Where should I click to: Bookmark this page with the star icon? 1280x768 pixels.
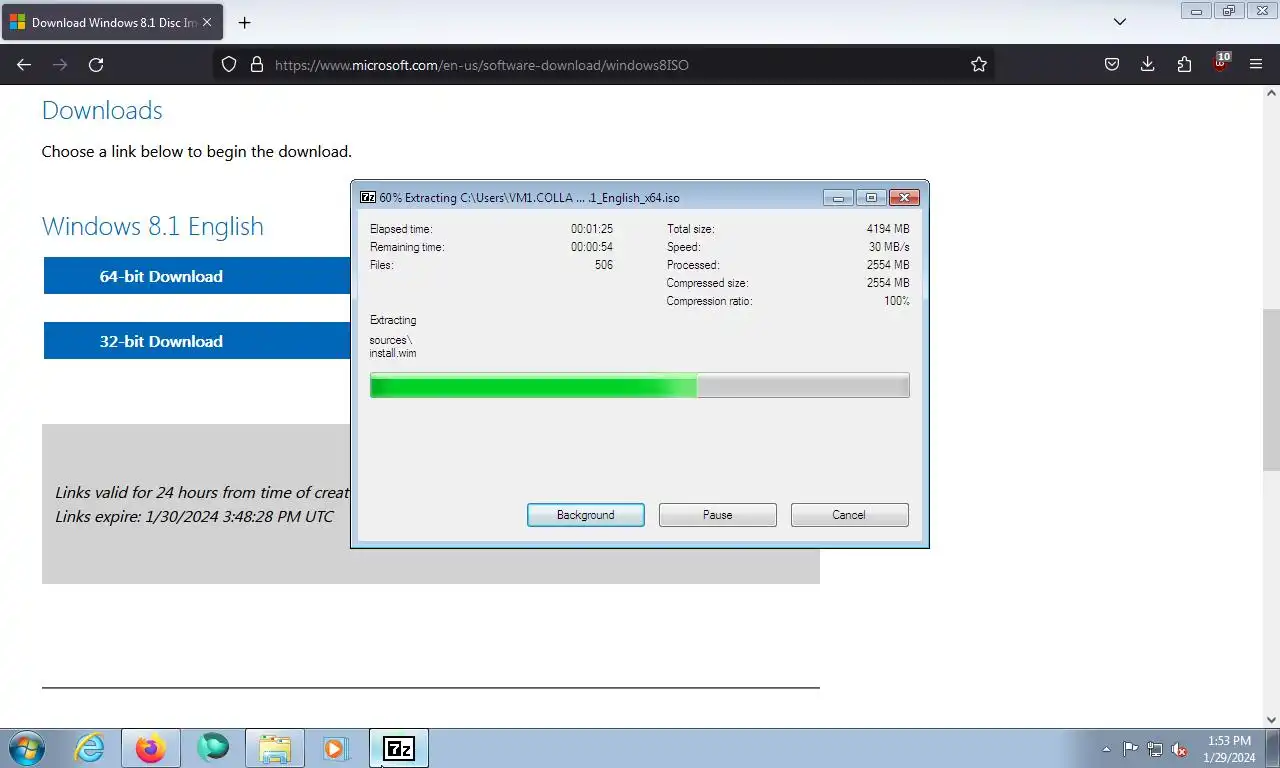pyautogui.click(x=979, y=64)
